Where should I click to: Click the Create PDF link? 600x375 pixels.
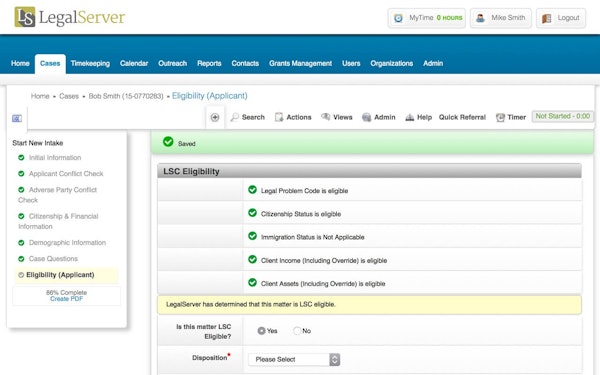(67, 299)
